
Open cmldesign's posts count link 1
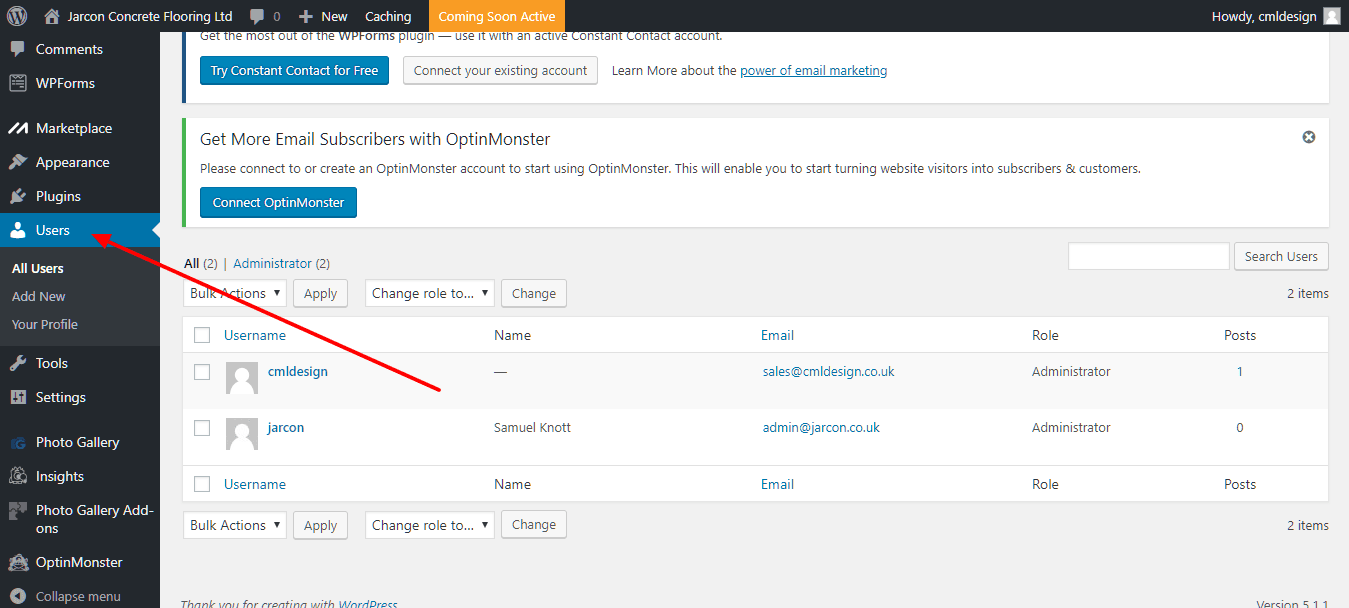pos(1240,371)
